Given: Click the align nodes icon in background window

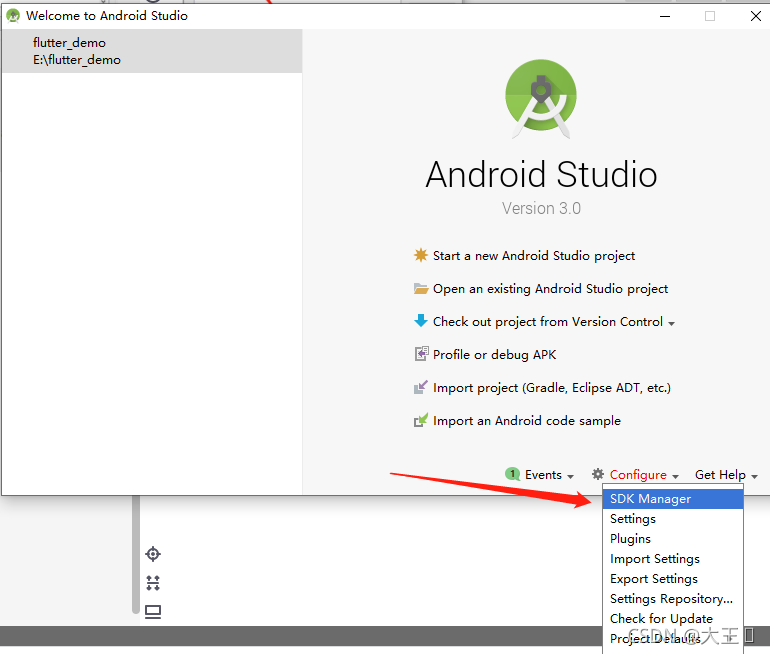Looking at the screenshot, I should 153,583.
